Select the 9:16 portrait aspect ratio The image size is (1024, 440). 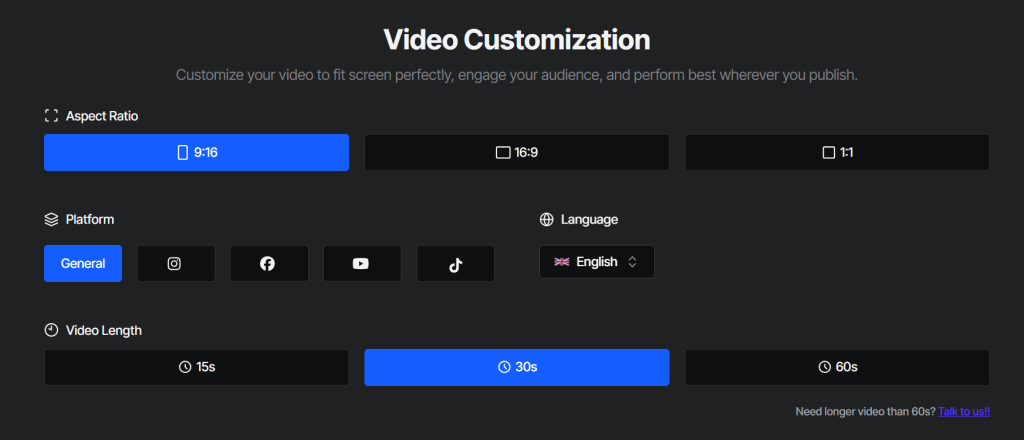point(196,152)
